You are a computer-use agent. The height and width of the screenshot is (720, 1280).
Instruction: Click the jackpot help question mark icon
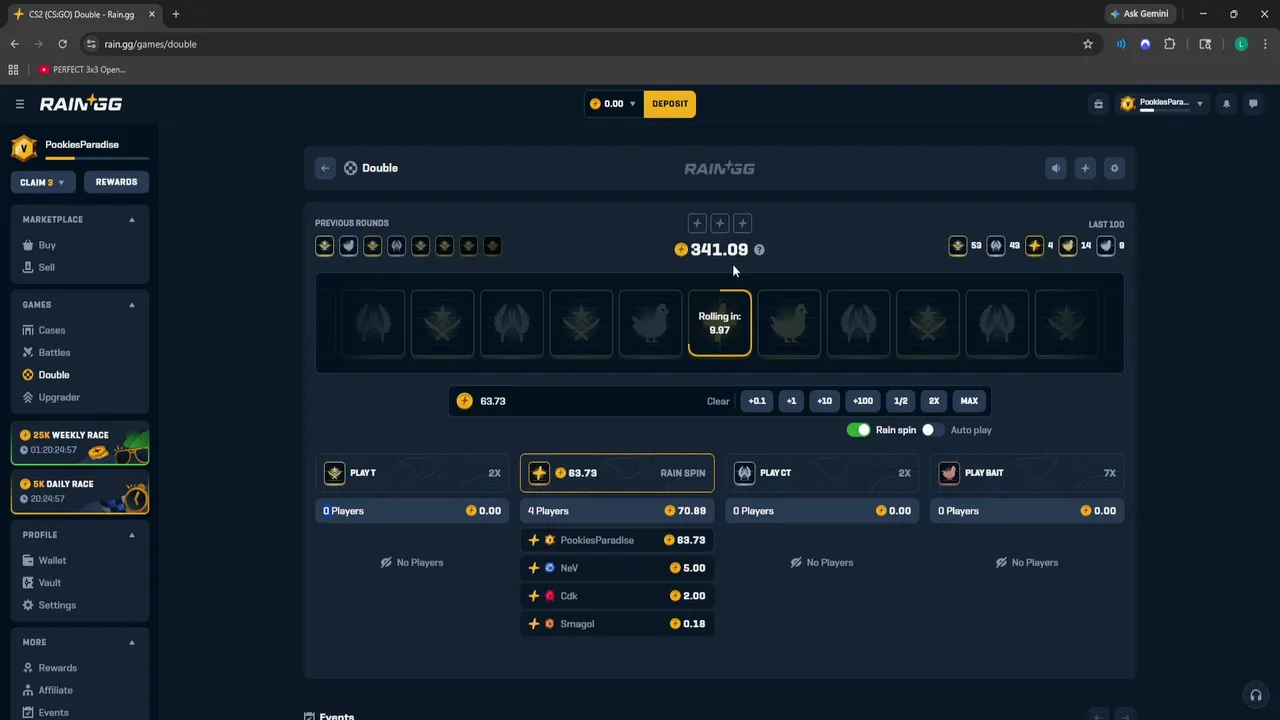pos(759,250)
